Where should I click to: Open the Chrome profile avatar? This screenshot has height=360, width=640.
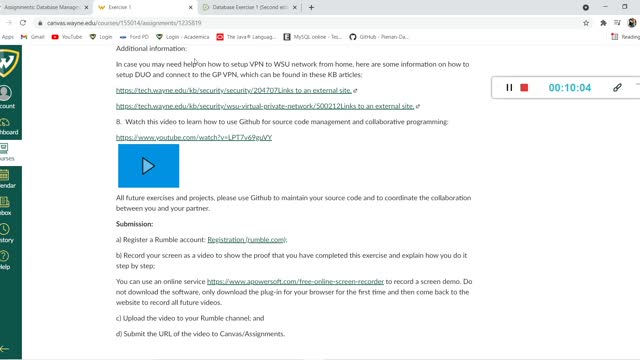632,23
